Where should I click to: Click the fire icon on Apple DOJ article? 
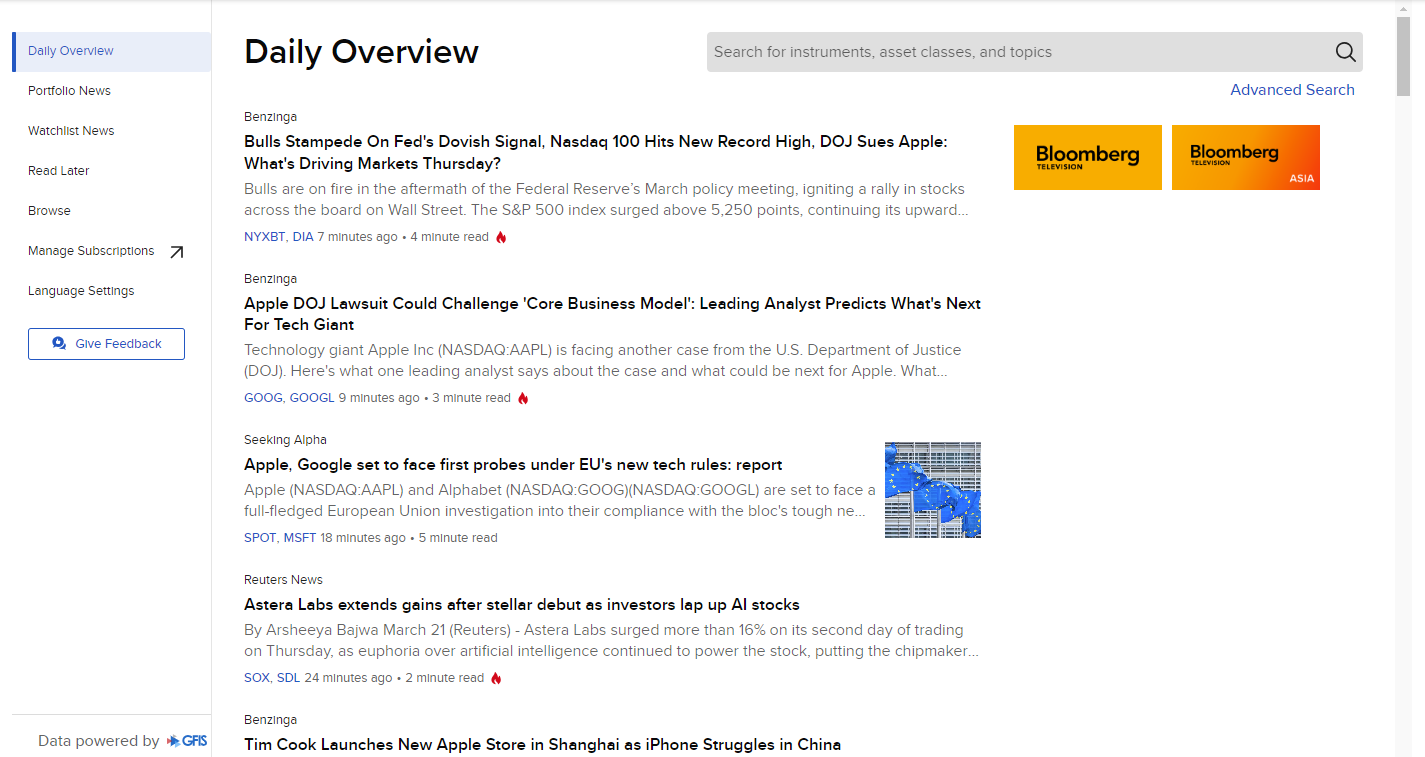point(523,397)
